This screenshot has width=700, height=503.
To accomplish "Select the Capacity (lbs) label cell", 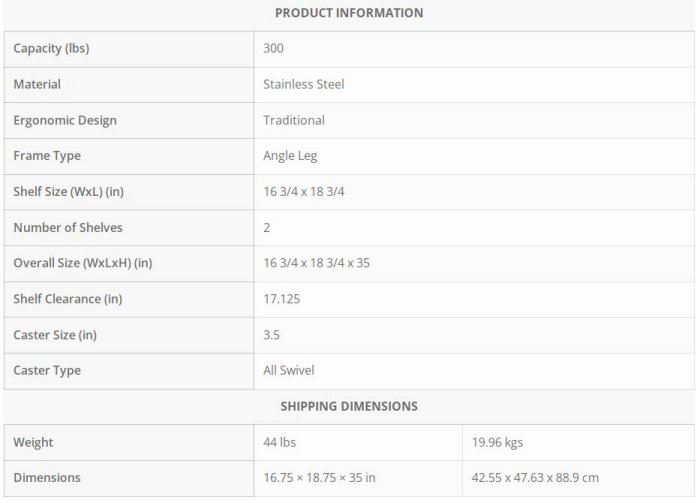I will tap(58, 49).
